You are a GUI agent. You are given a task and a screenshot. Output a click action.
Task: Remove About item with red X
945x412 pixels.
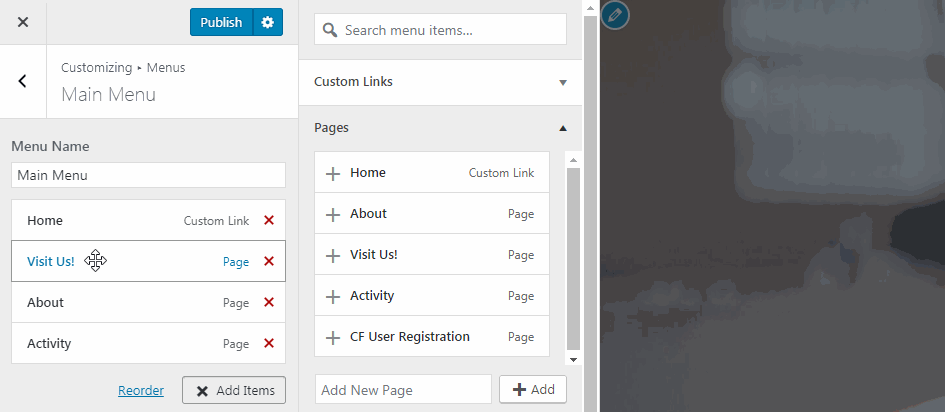[x=268, y=303]
